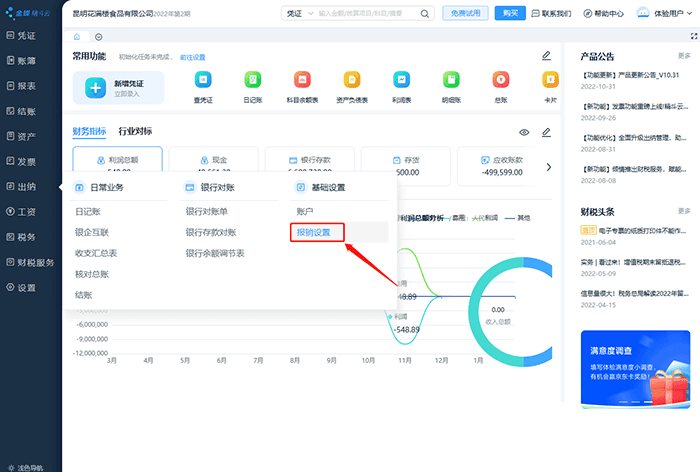This screenshot has width=700, height=472.
Task: Open the 利润表 shortcut icon
Action: click(x=401, y=80)
